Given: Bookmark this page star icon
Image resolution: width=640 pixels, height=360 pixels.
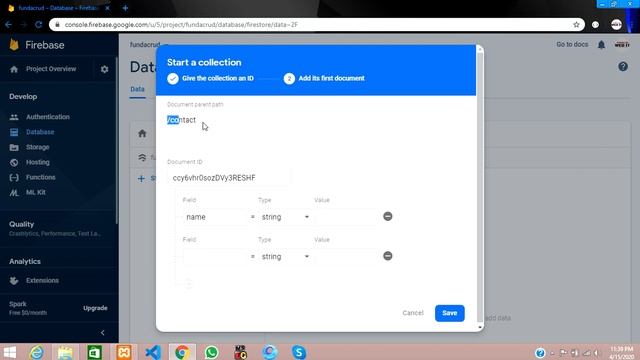Looking at the screenshot, I should tap(576, 24).
